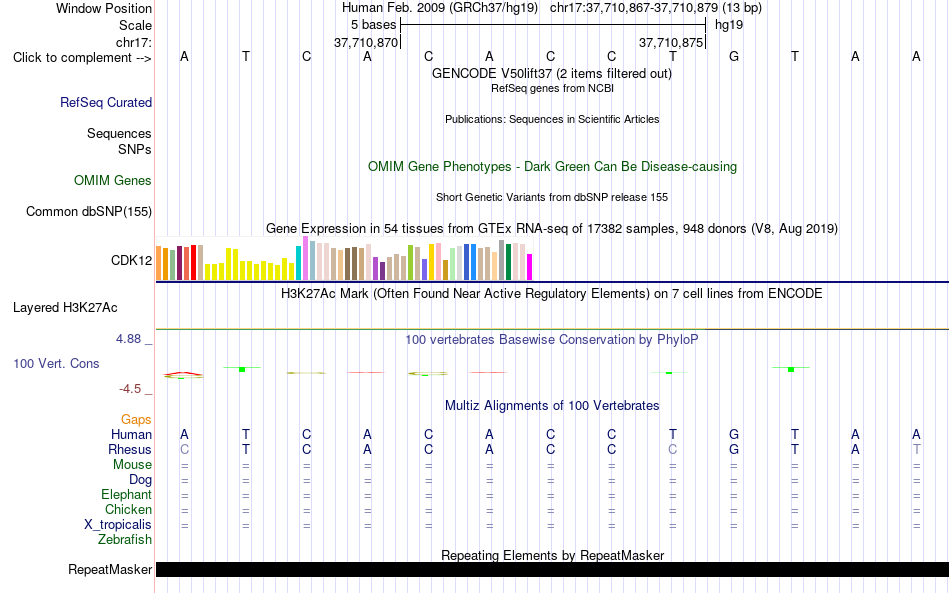Open the Layered H3K27Ac track label
The image size is (950, 593).
tap(65, 308)
